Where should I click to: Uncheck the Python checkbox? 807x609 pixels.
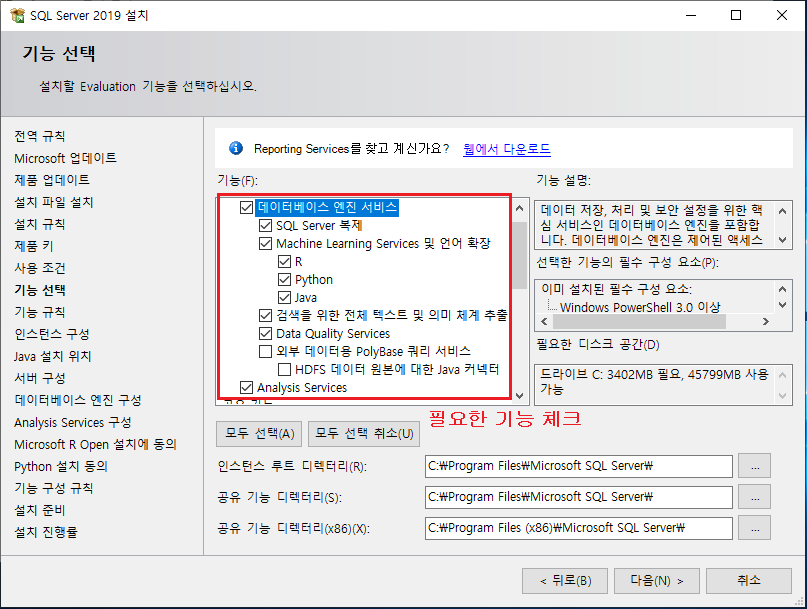(x=284, y=280)
